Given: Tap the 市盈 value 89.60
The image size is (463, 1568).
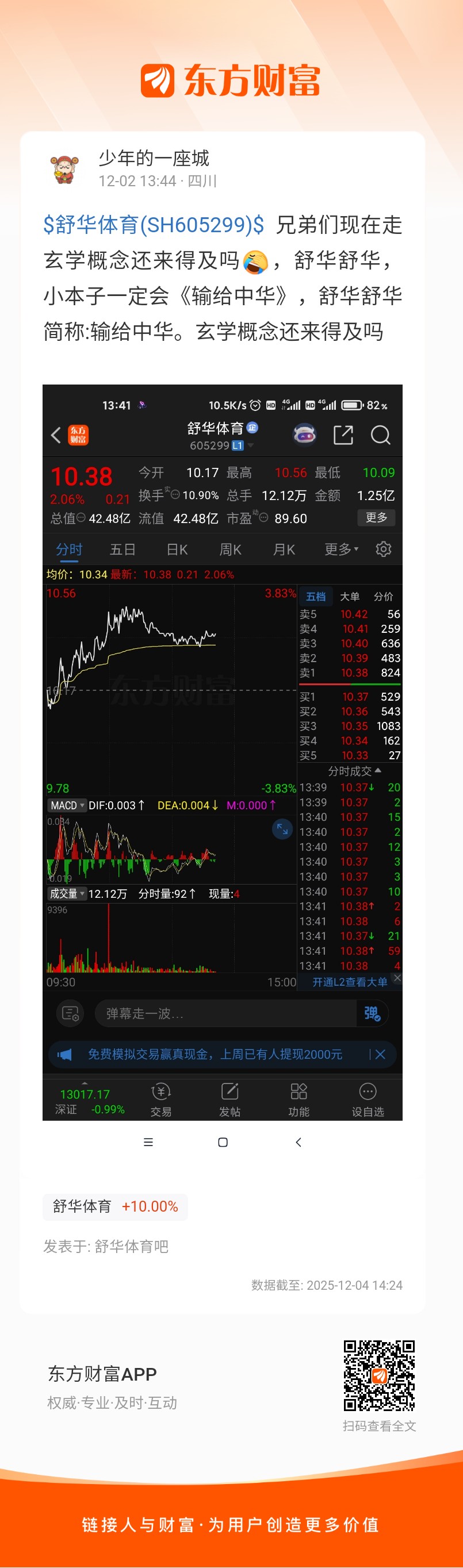Looking at the screenshot, I should (290, 518).
